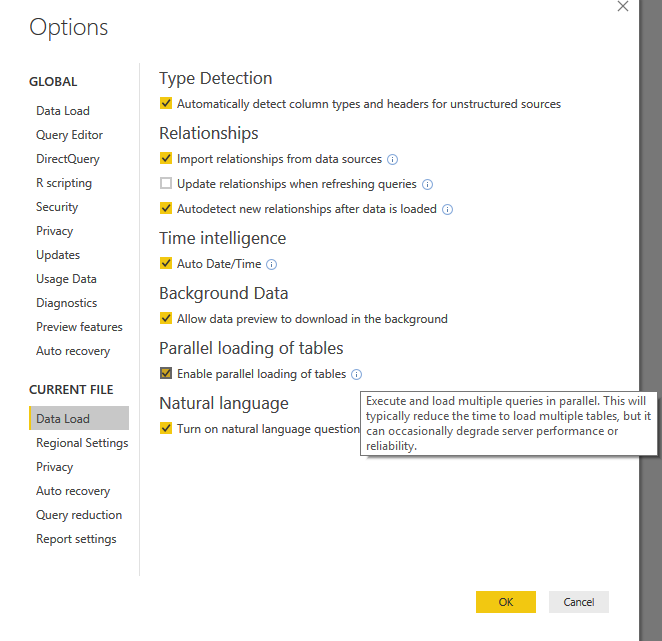Viewport: 662px width, 641px height.
Task: Click the CURRENT FILE section label
Action: point(71,390)
